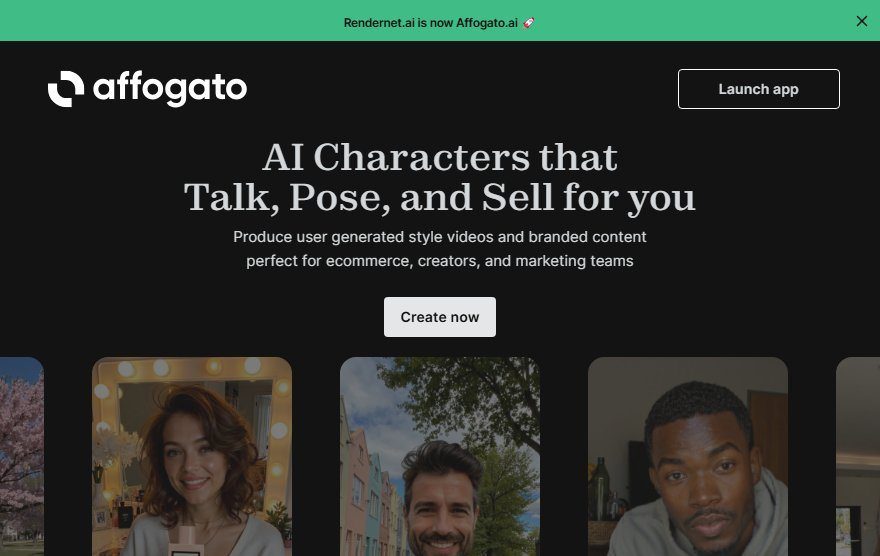
Task: Open the Launch app button
Action: tap(758, 89)
